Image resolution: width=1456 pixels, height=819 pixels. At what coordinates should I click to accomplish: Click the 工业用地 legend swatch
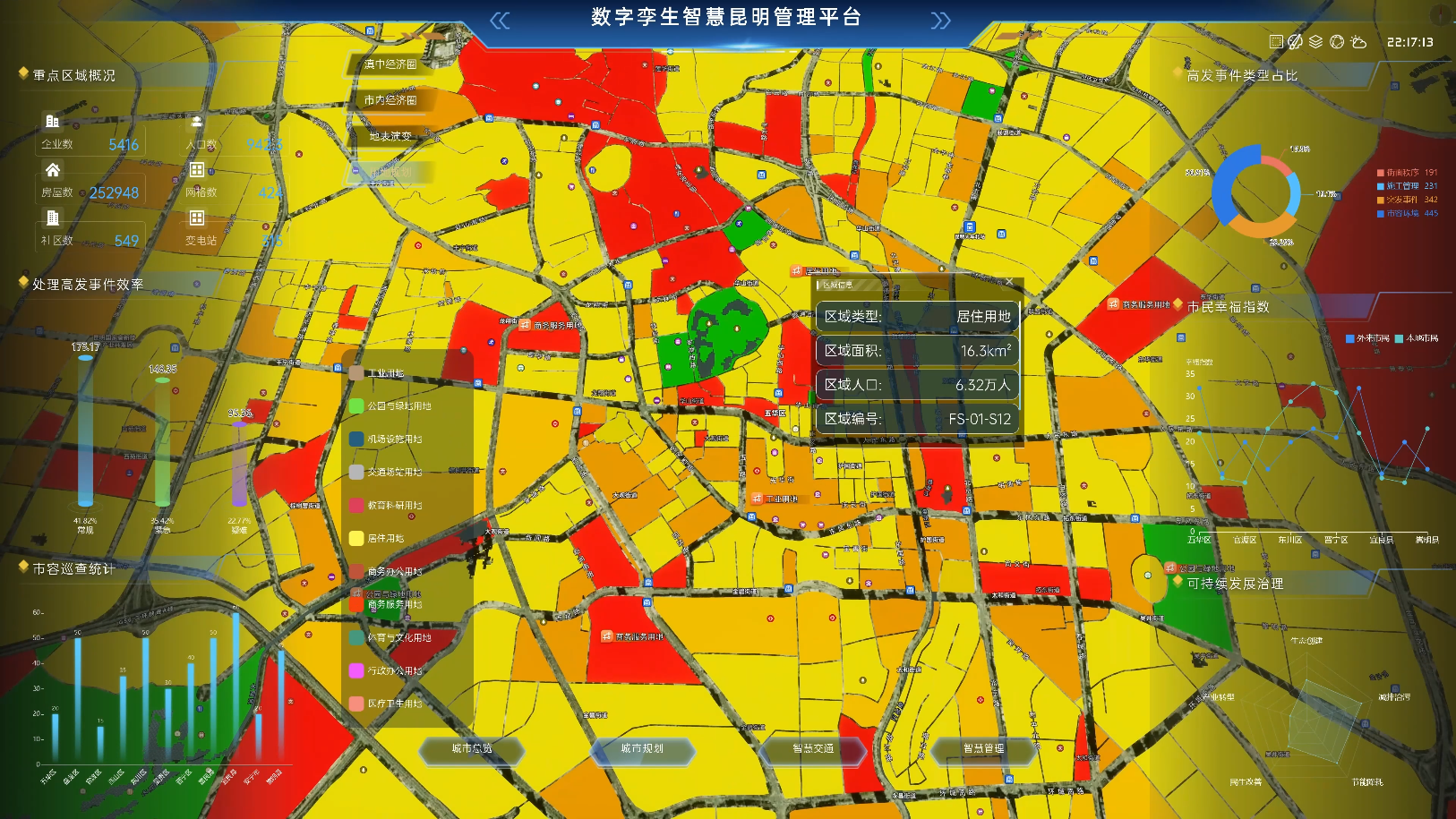coord(356,373)
